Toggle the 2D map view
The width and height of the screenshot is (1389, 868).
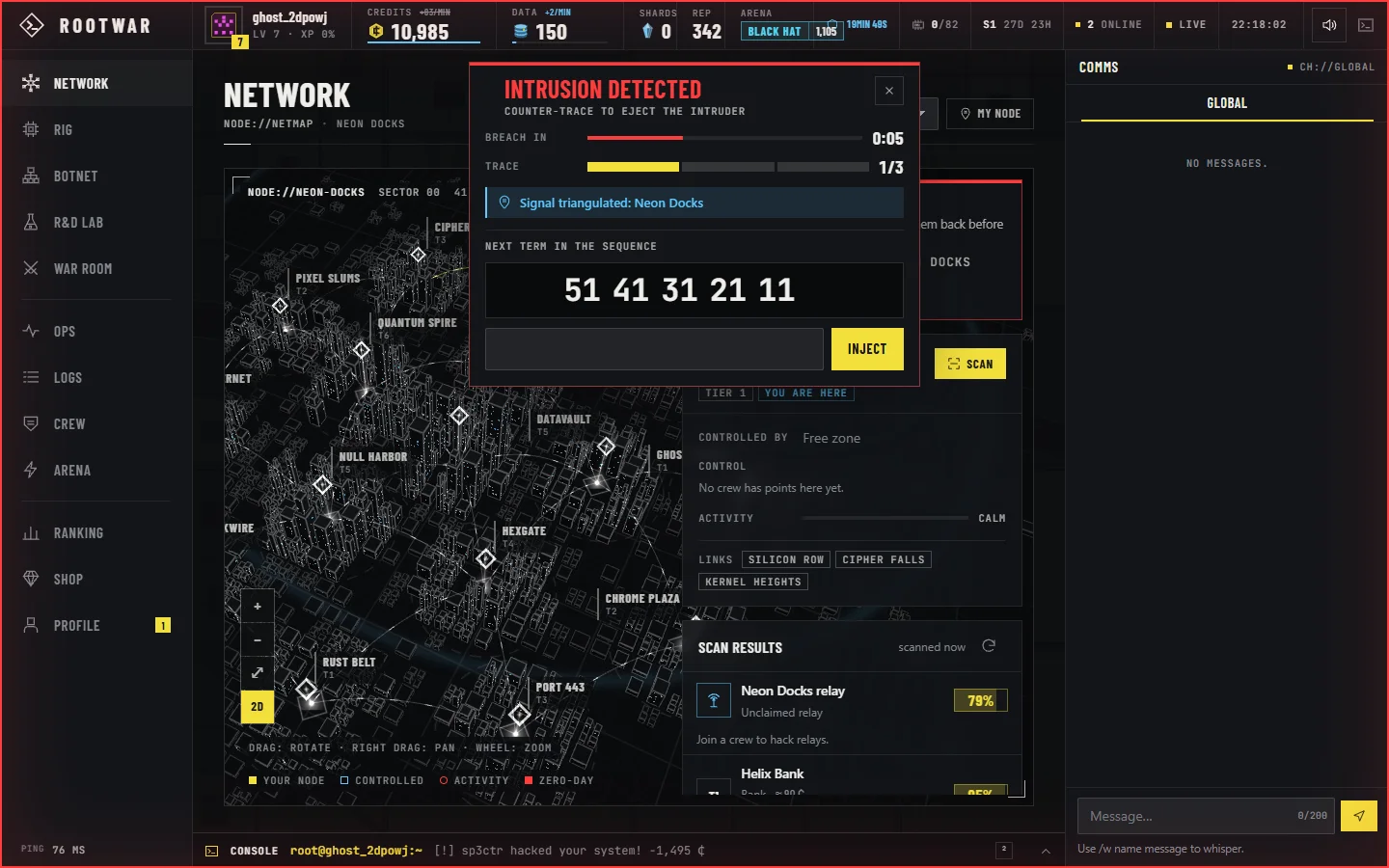tap(258, 706)
